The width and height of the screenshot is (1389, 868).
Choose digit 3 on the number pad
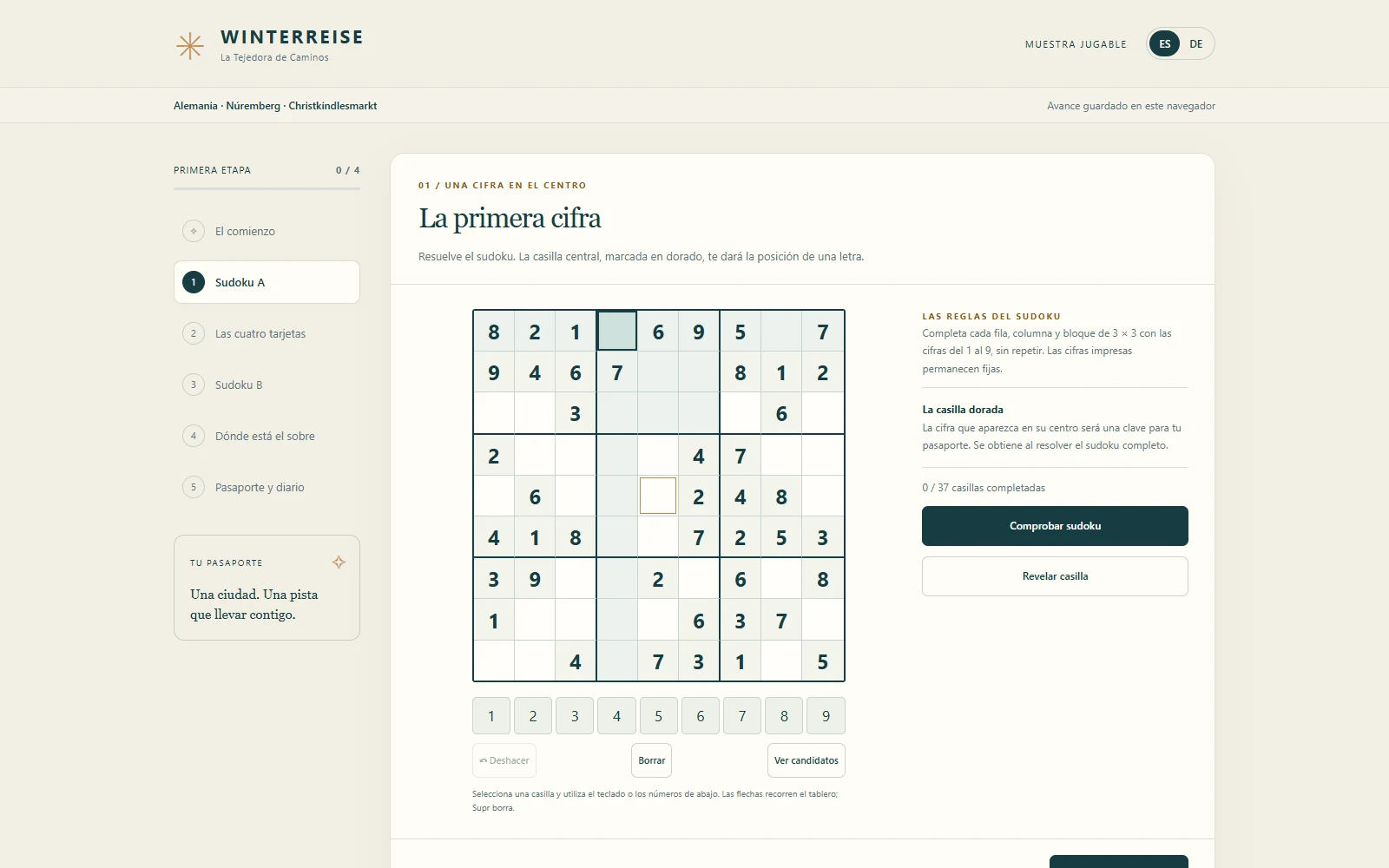[x=575, y=716]
